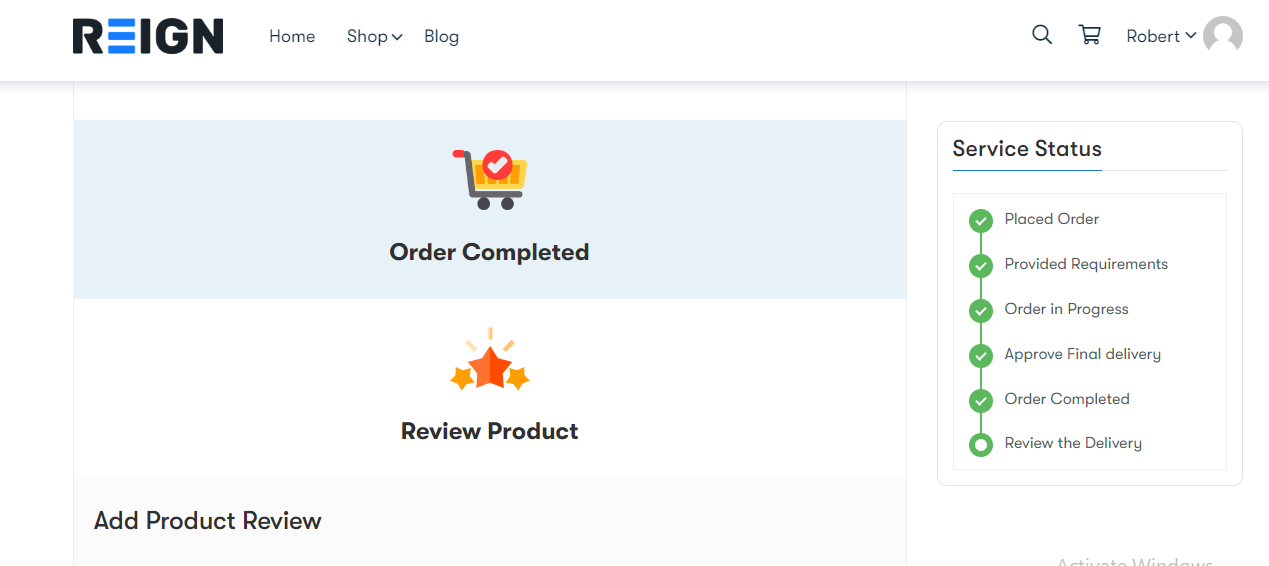The height and width of the screenshot is (566, 1269).
Task: Open the shopping cart icon
Action: (1090, 35)
